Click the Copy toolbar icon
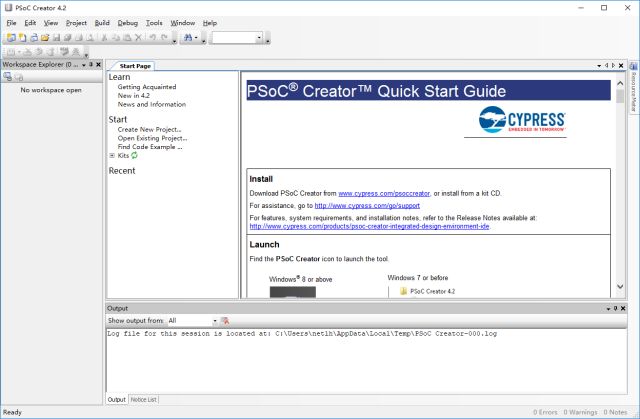This screenshot has width=640, height=419. pyautogui.click(x=116, y=38)
